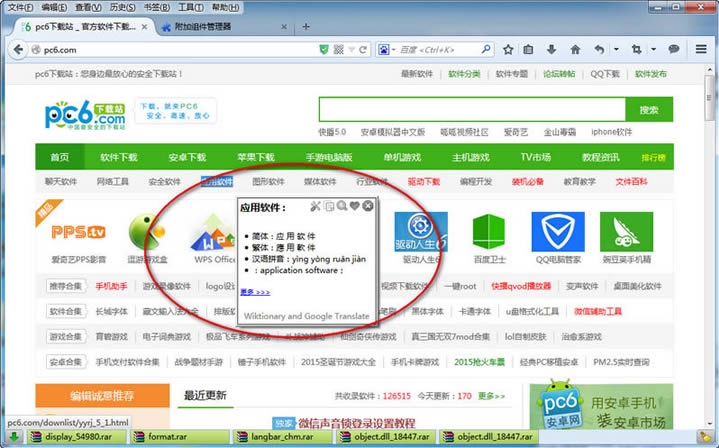
Task: Reload the page with the refresh icon
Action: (x=363, y=50)
